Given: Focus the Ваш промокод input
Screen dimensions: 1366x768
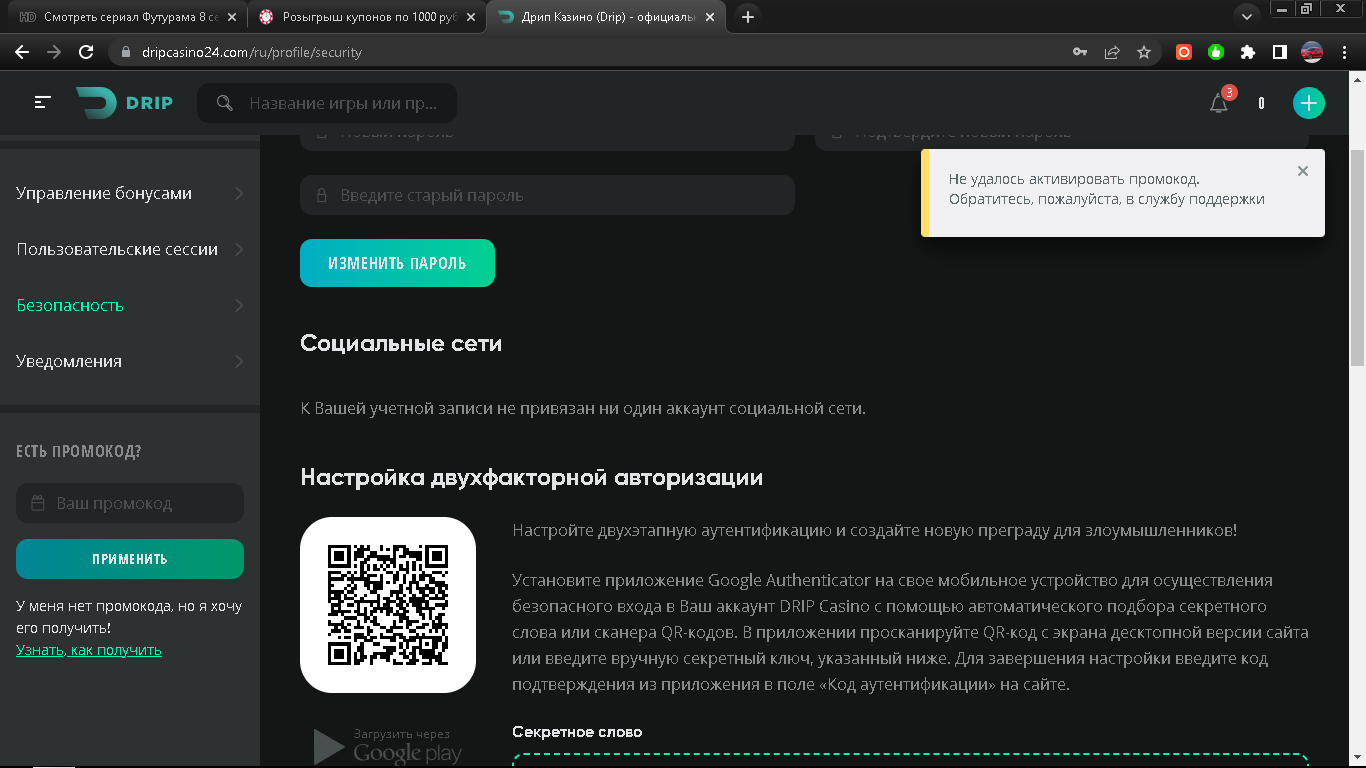Looking at the screenshot, I should coord(130,503).
